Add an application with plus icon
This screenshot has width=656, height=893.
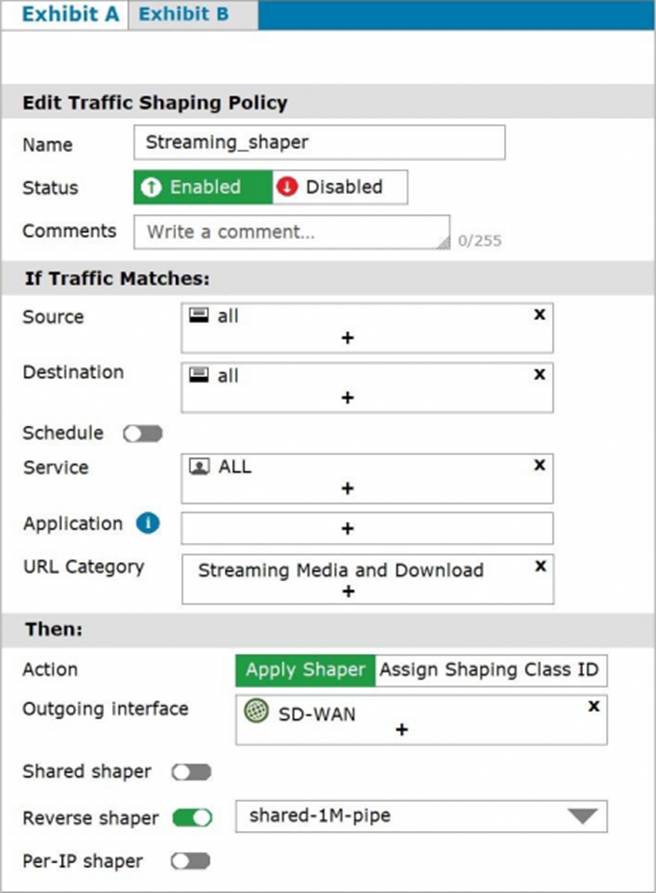[x=347, y=528]
